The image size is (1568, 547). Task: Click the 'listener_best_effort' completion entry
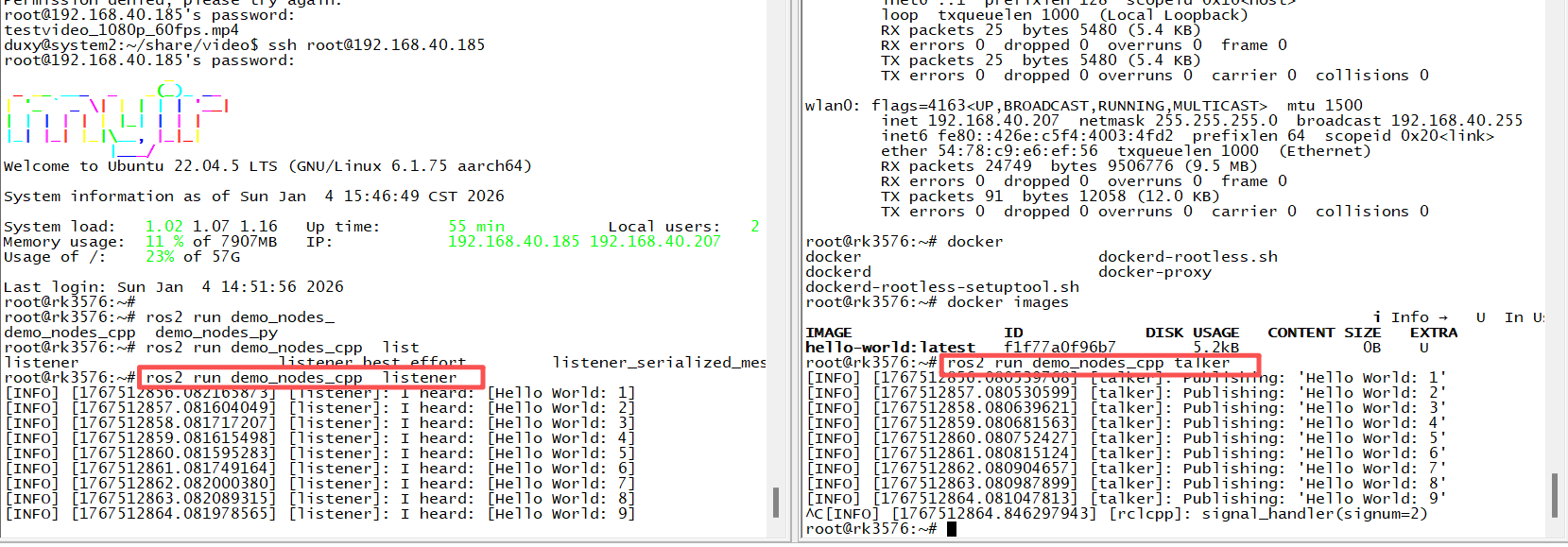pos(372,363)
